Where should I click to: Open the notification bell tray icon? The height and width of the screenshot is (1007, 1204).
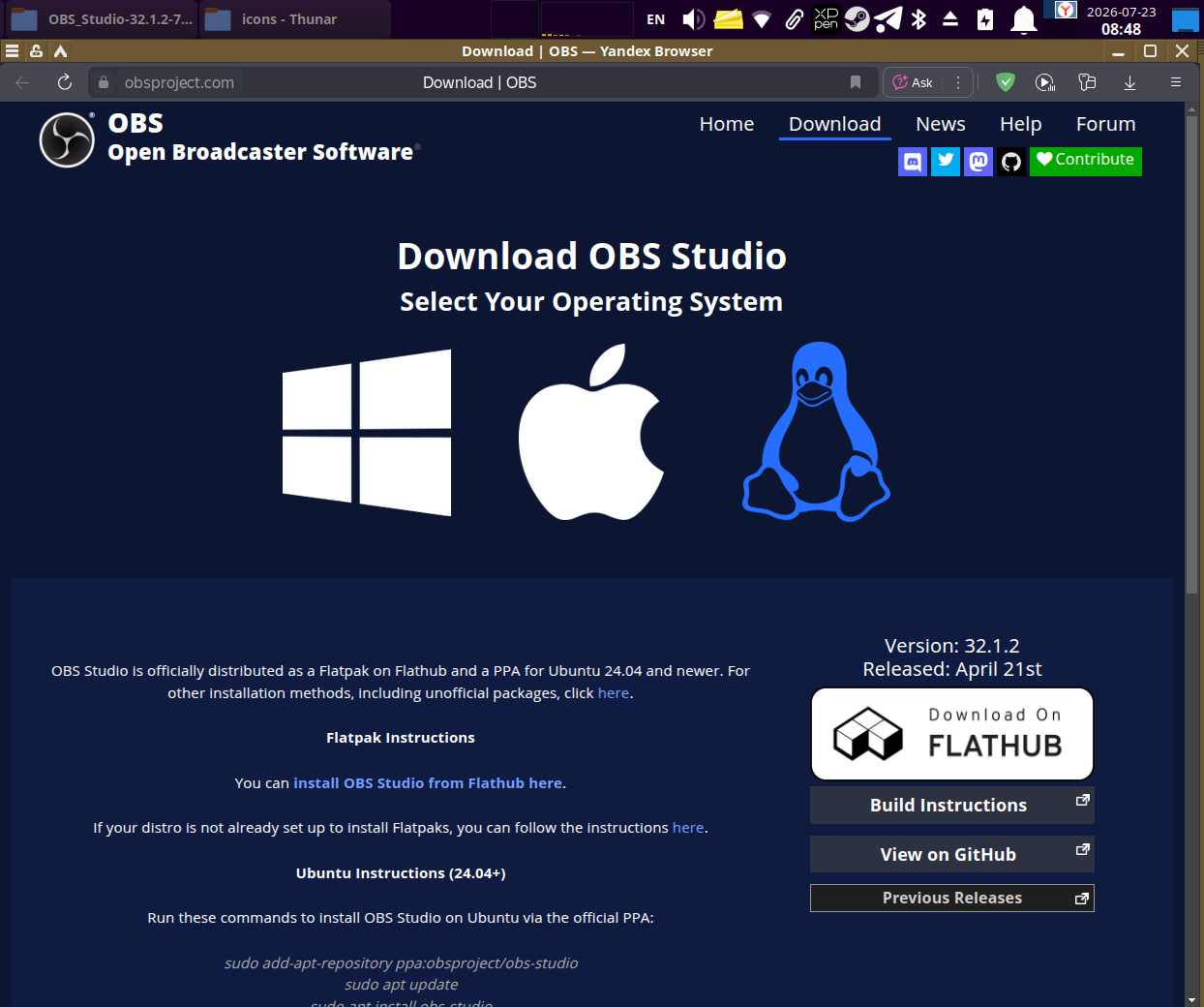(x=1024, y=19)
